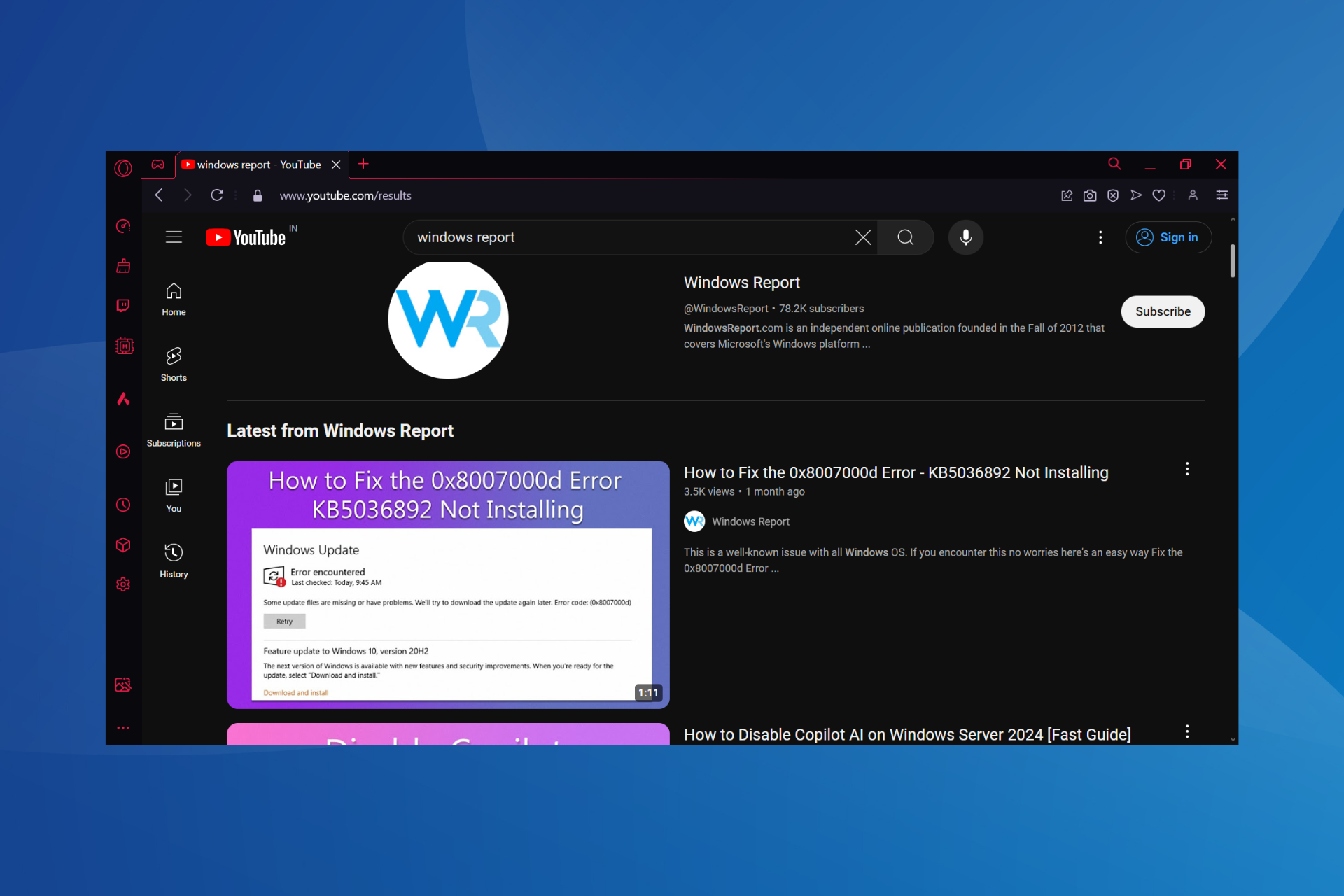Open options for Disable Copilot AI video
Screen dimensions: 1344x896
click(x=1187, y=731)
